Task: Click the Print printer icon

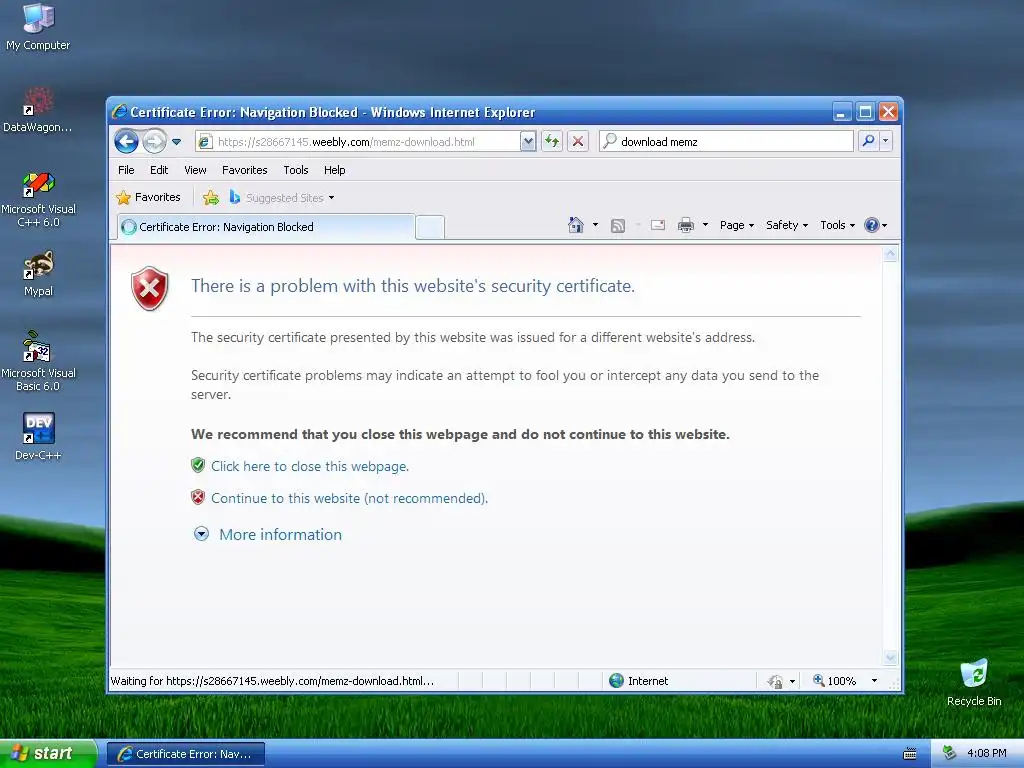Action: [686, 225]
